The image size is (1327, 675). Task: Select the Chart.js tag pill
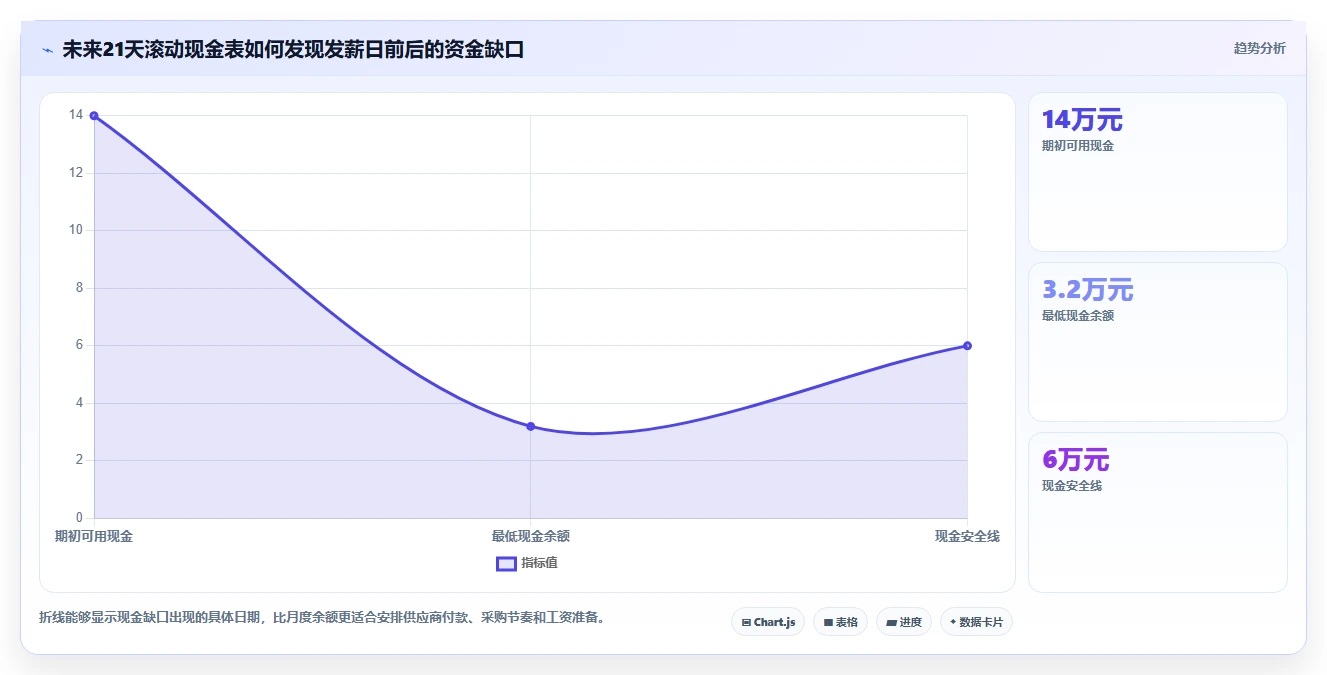[768, 622]
